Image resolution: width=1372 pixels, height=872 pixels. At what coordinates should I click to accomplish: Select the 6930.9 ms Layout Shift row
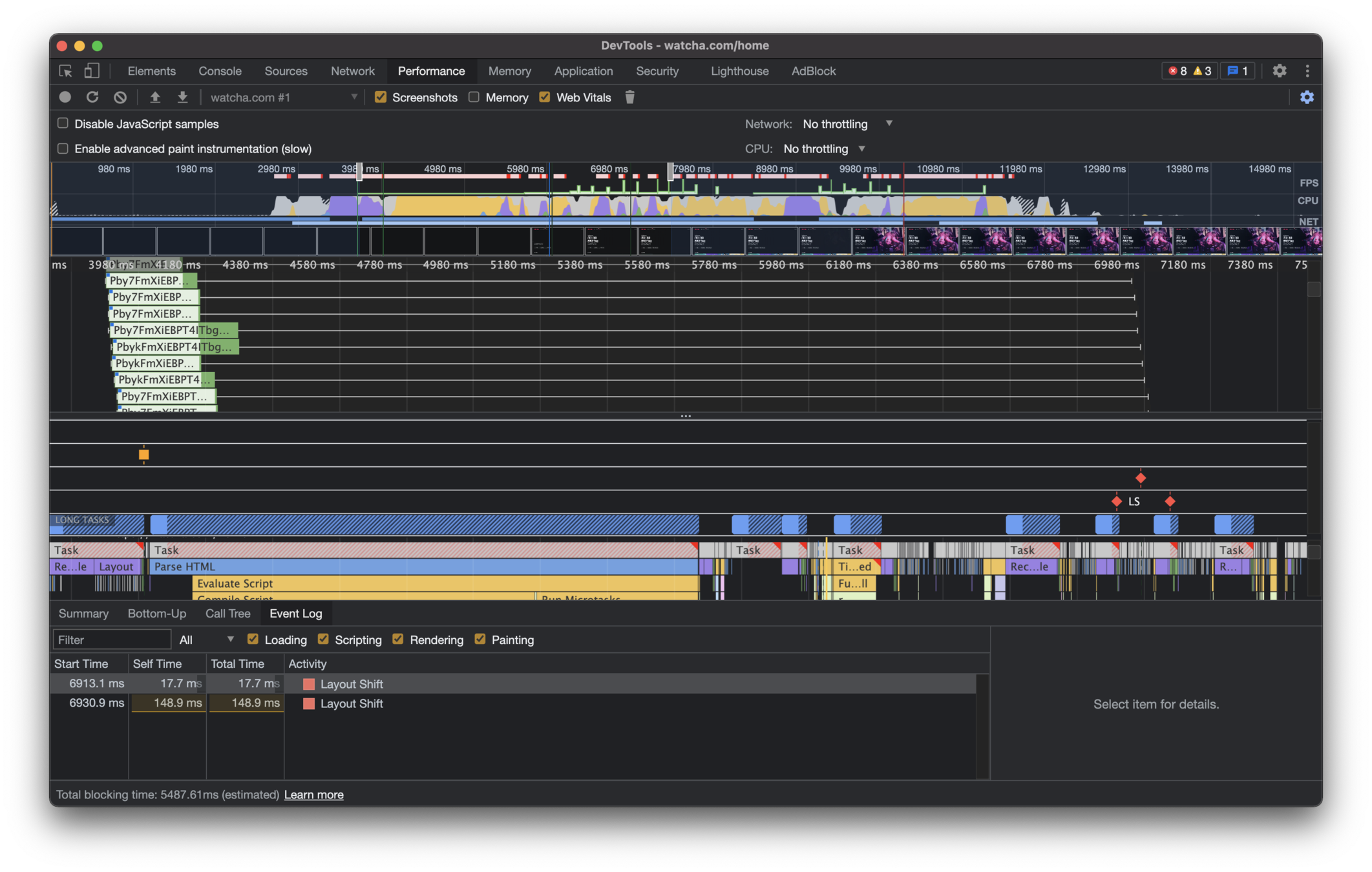[352, 703]
